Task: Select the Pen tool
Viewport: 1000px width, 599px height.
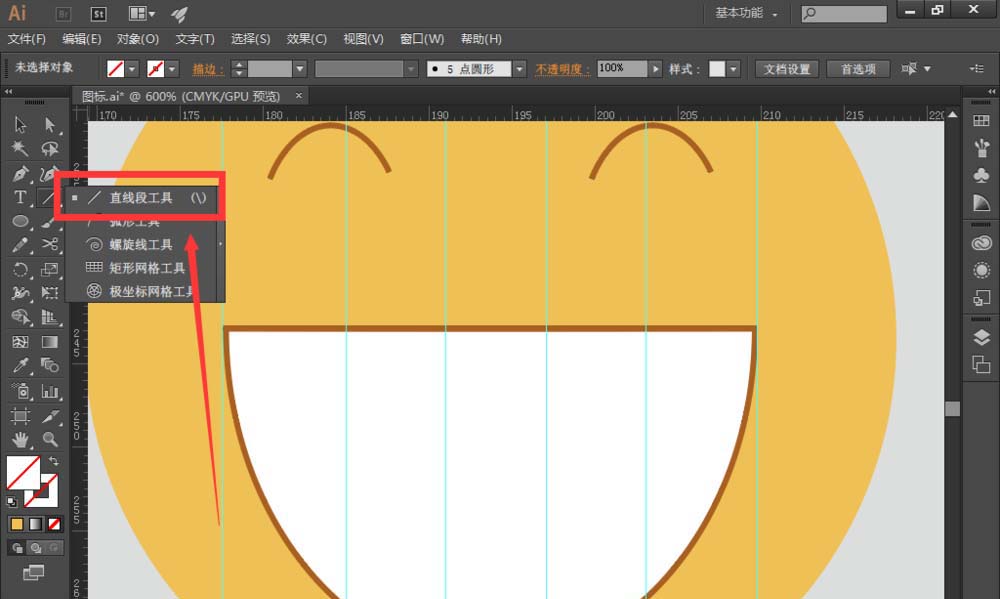Action: point(20,173)
